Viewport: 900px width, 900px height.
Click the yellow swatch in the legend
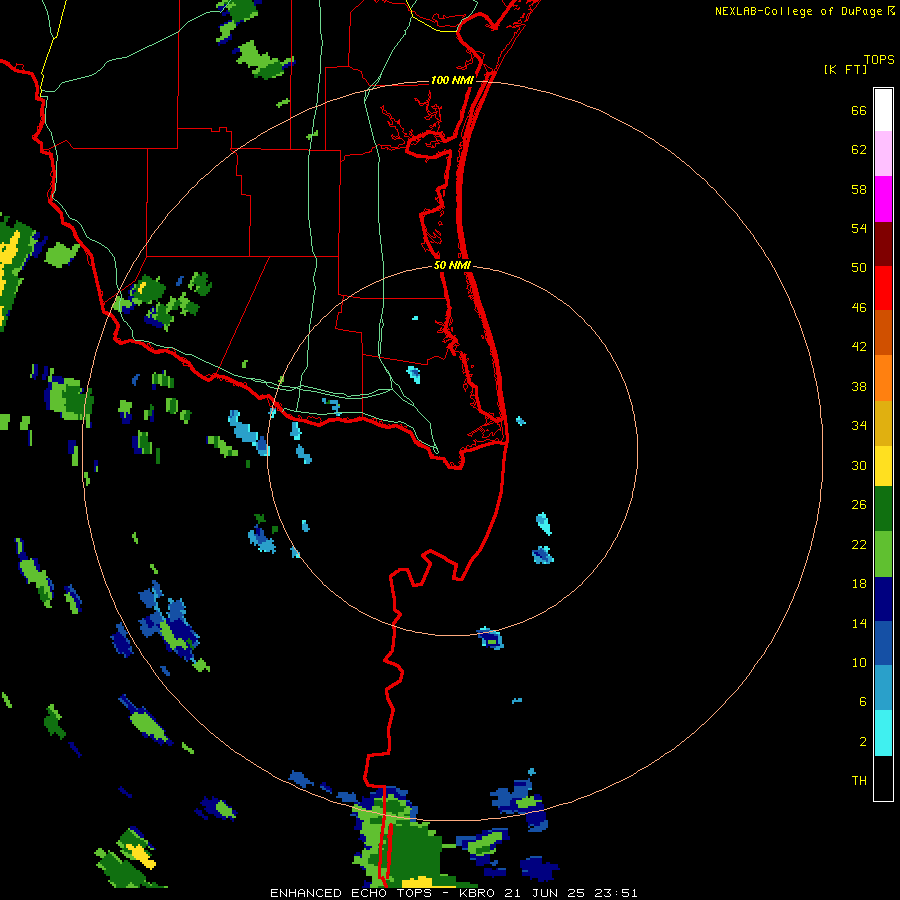pyautogui.click(x=883, y=466)
